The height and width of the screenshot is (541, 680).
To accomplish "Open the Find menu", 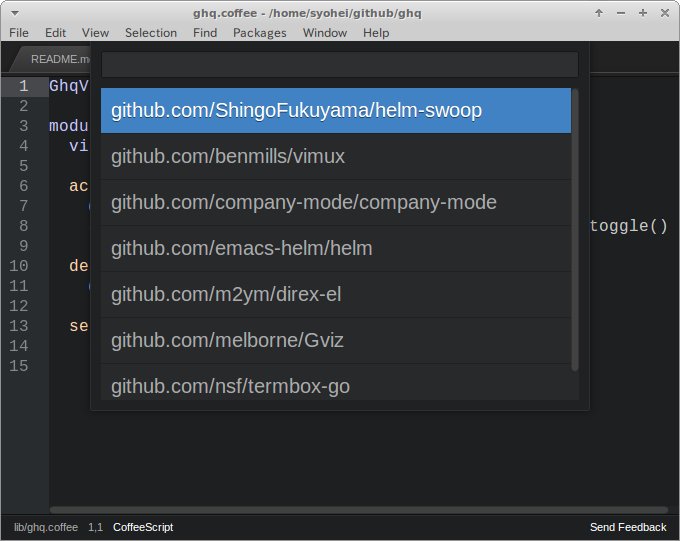I will tap(205, 33).
